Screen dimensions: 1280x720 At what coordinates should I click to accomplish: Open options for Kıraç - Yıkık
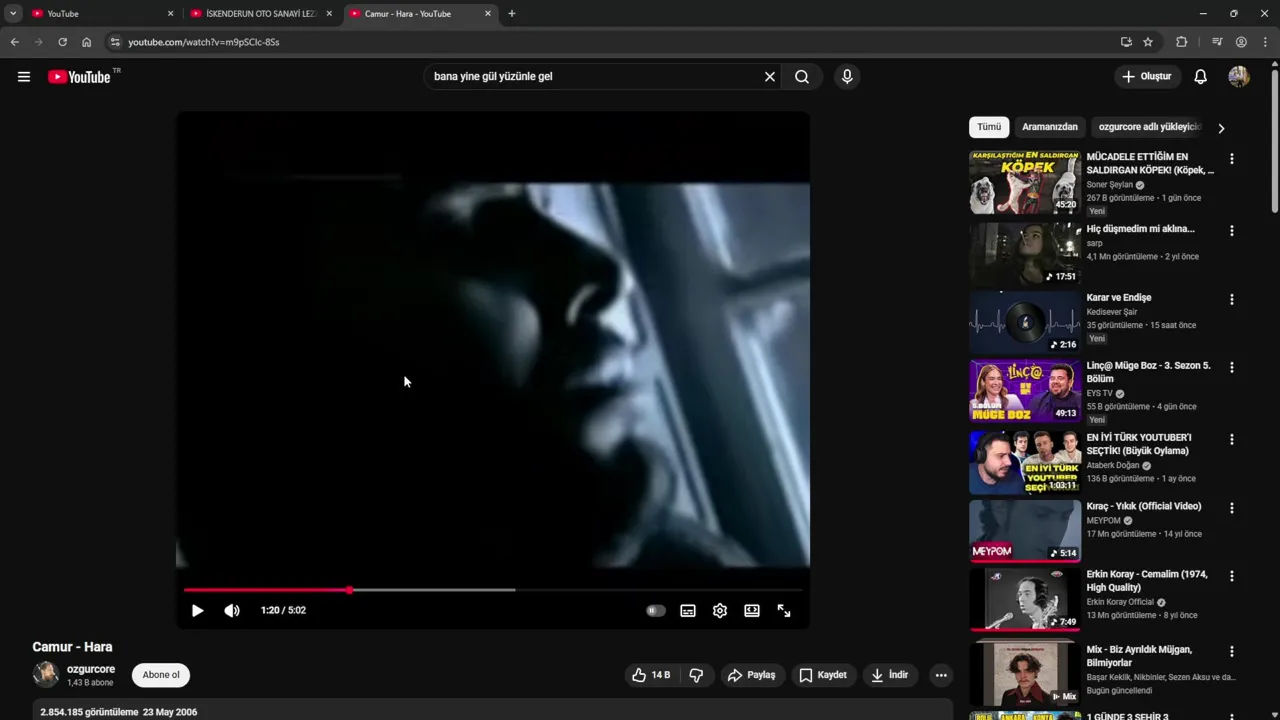pyautogui.click(x=1232, y=508)
